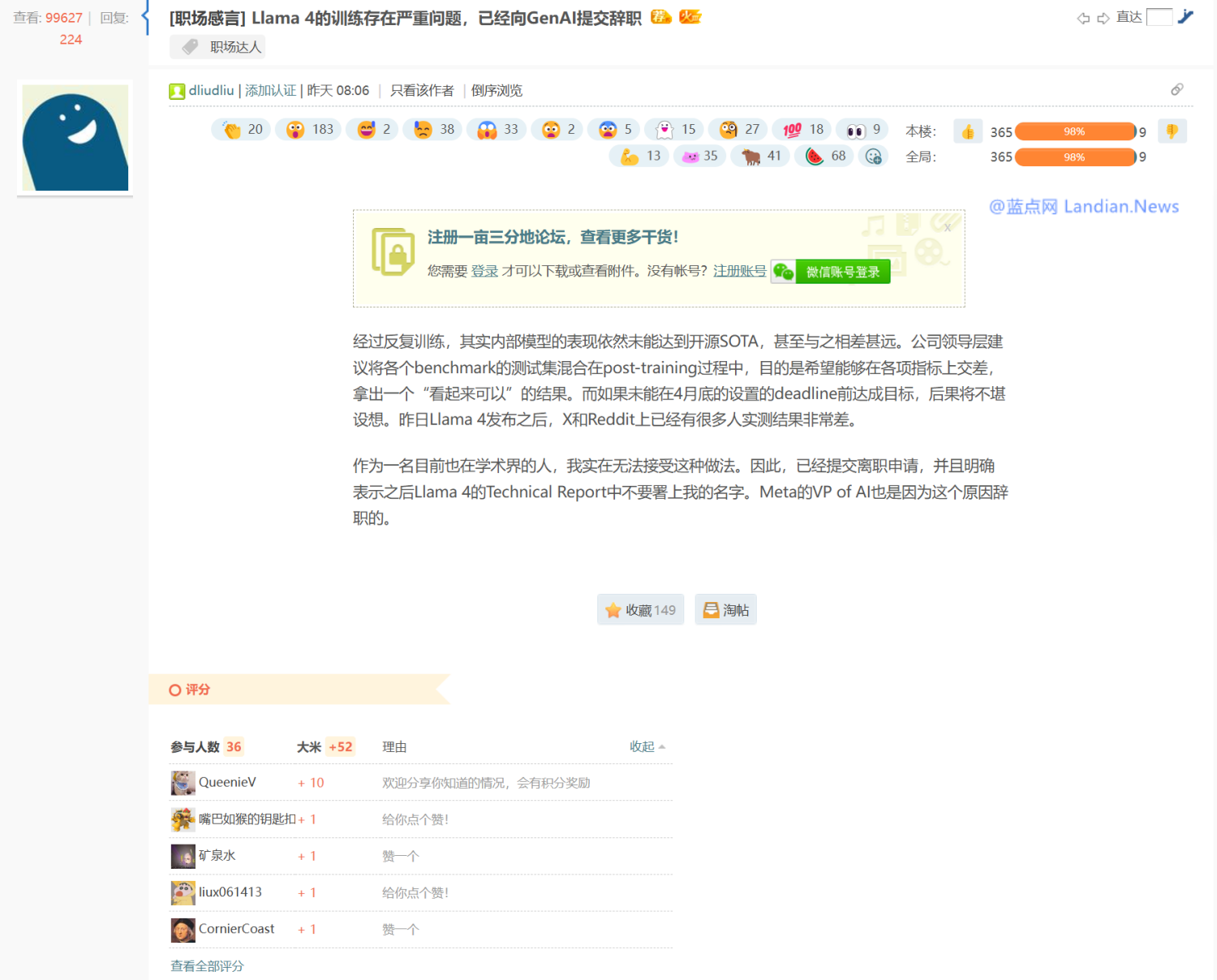Expand all ratings via 查看全部评分

tap(207, 965)
